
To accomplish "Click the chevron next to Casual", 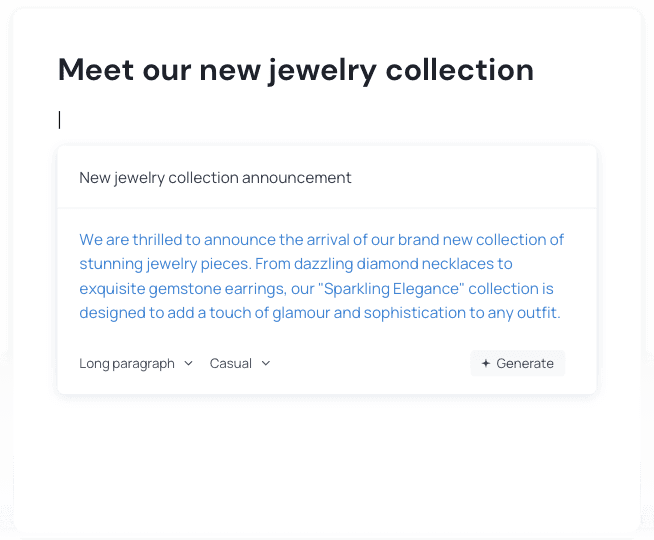I will 266,364.
